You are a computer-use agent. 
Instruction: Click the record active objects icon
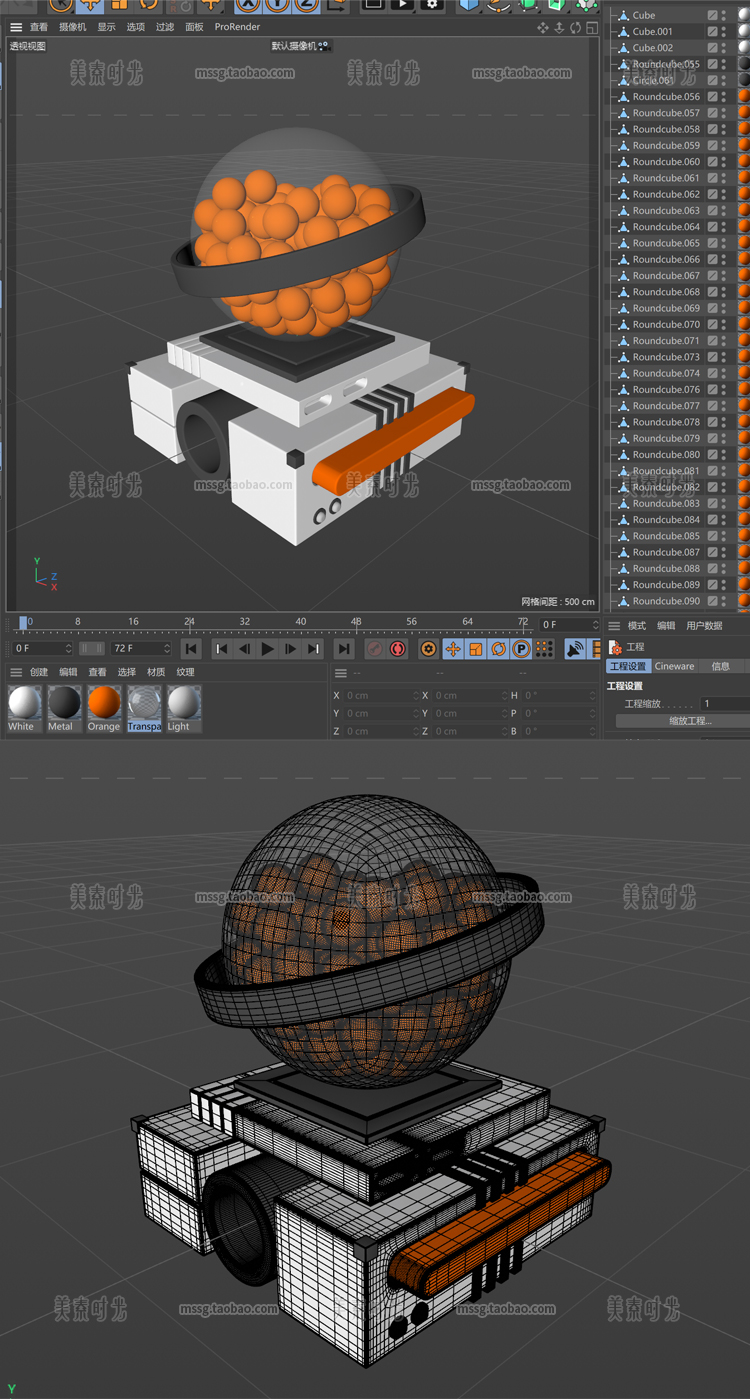pos(375,649)
